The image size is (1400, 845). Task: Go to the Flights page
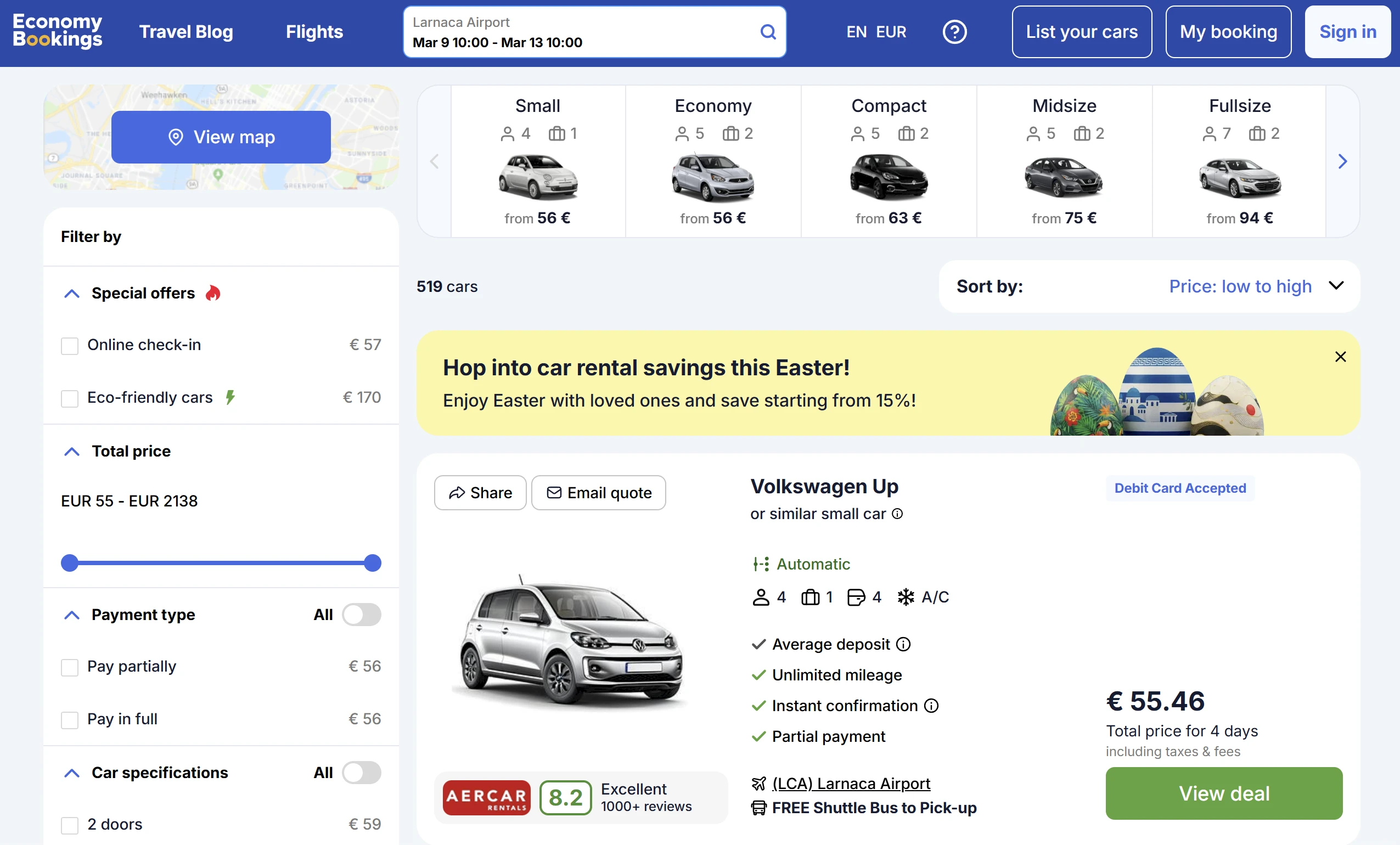click(x=314, y=32)
